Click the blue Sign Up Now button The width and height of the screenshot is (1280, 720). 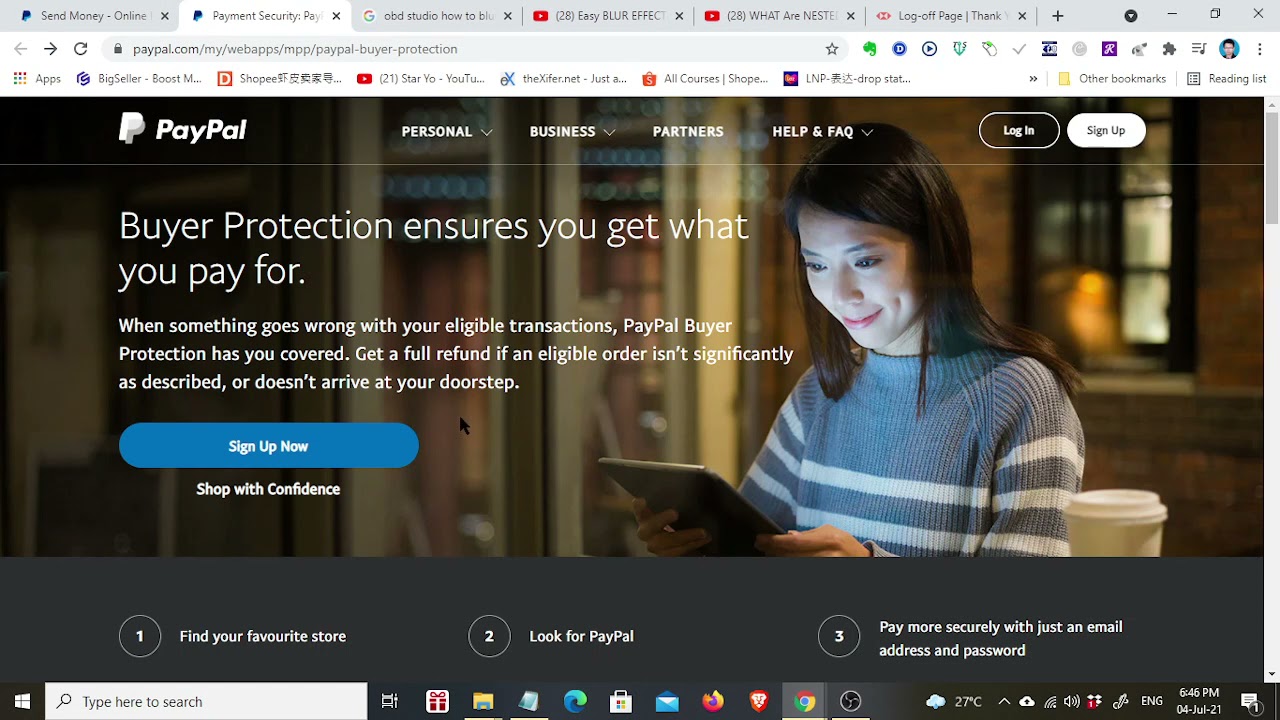268,446
